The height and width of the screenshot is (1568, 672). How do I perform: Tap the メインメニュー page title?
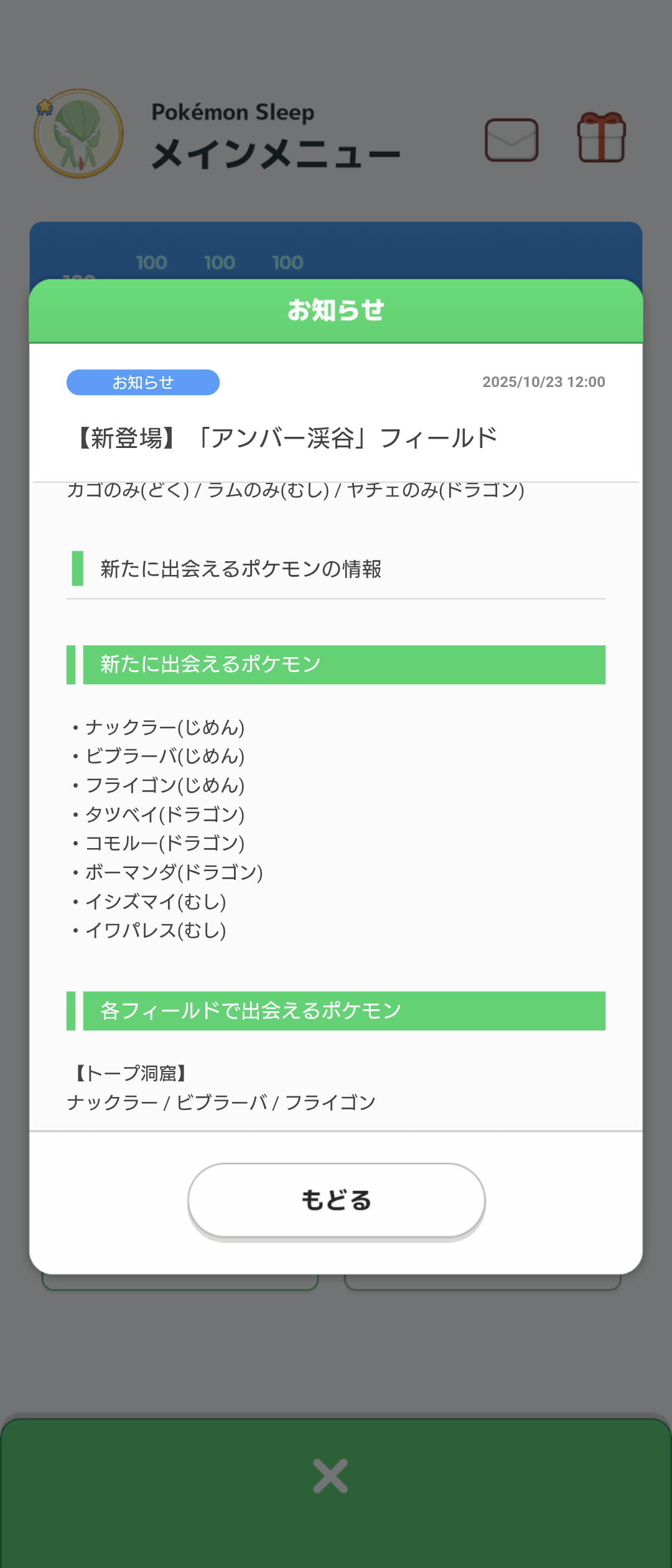(x=276, y=154)
